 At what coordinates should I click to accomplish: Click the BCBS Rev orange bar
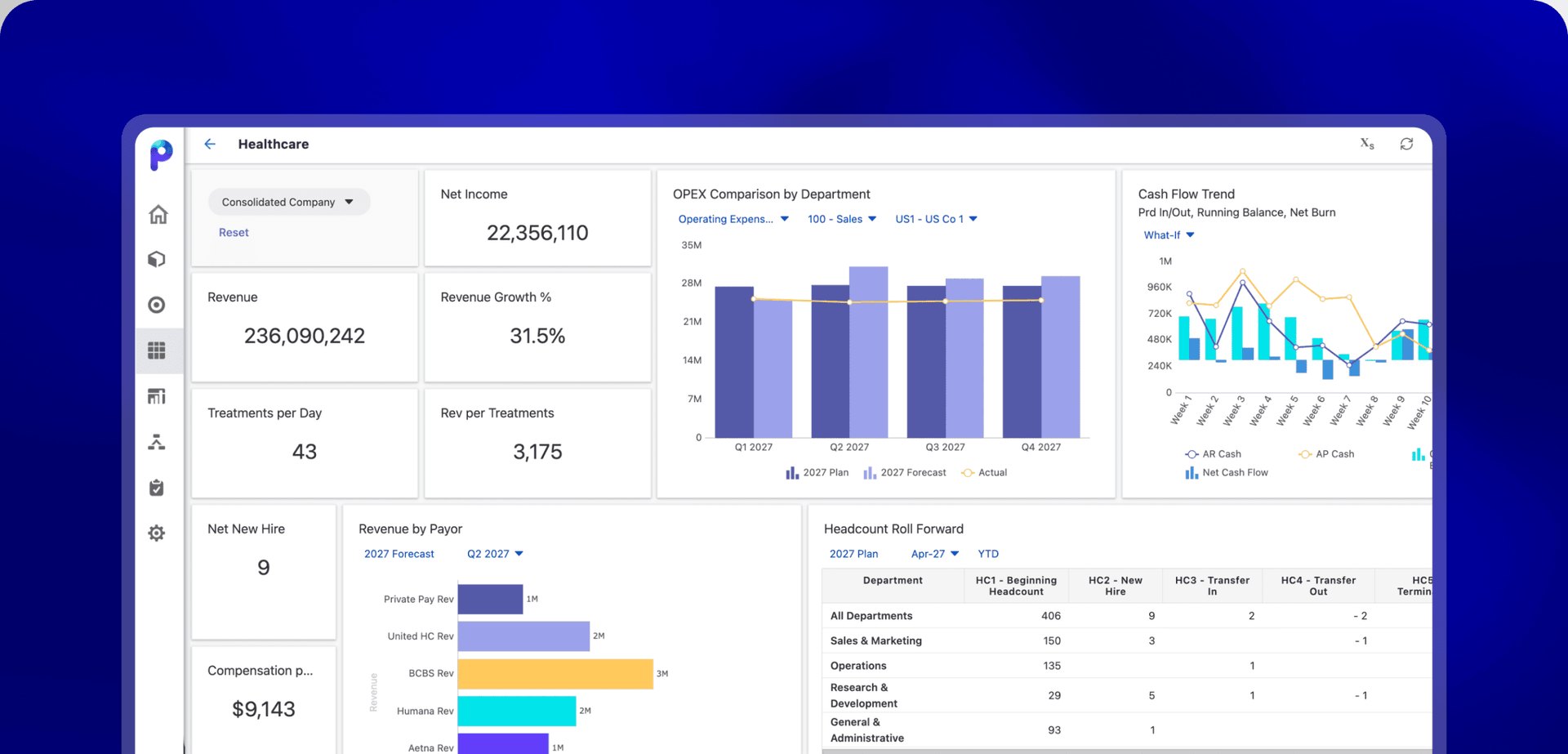[x=555, y=674]
